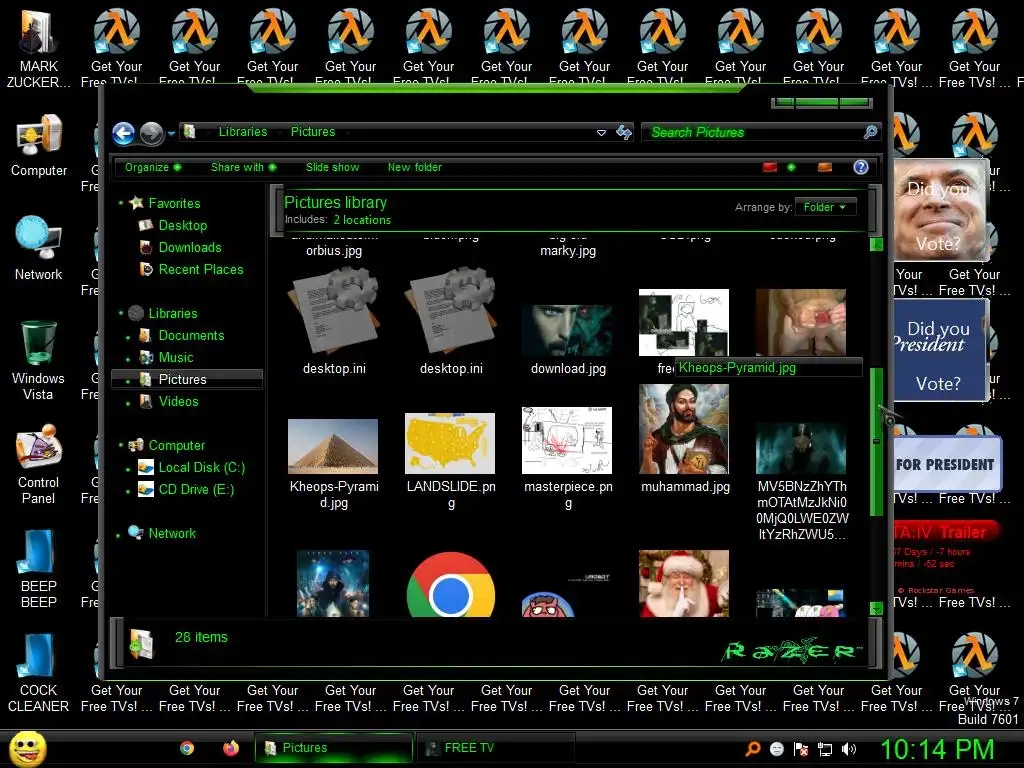Screen dimensions: 1024x768
Task: Open the BEEP BEEP desktop icon
Action: tap(39, 568)
